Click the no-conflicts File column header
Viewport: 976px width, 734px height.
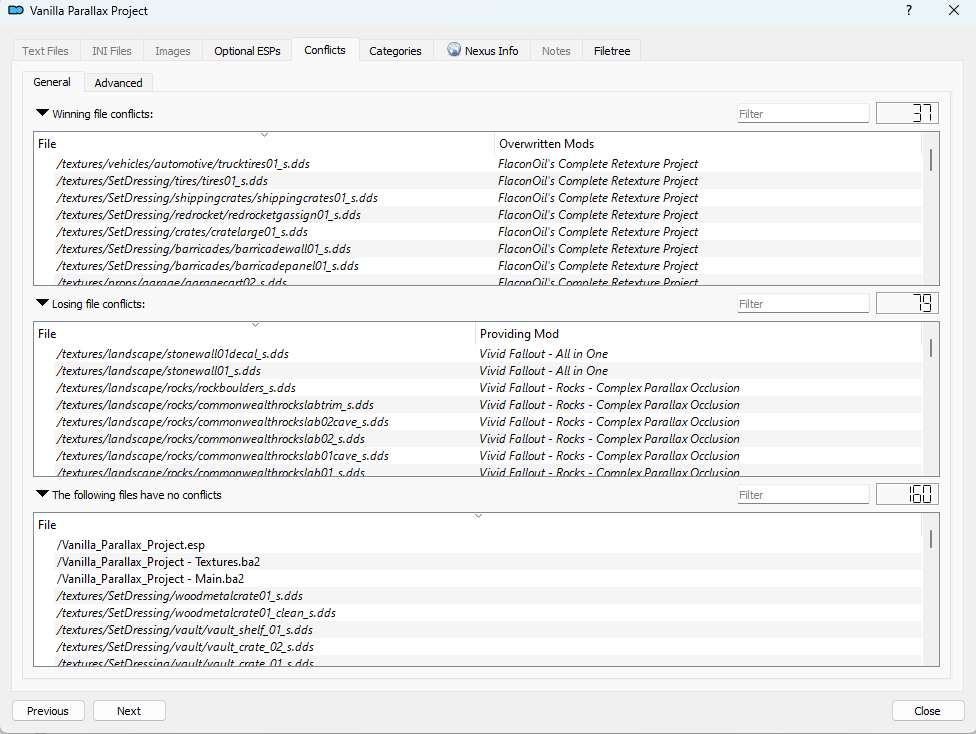point(478,525)
